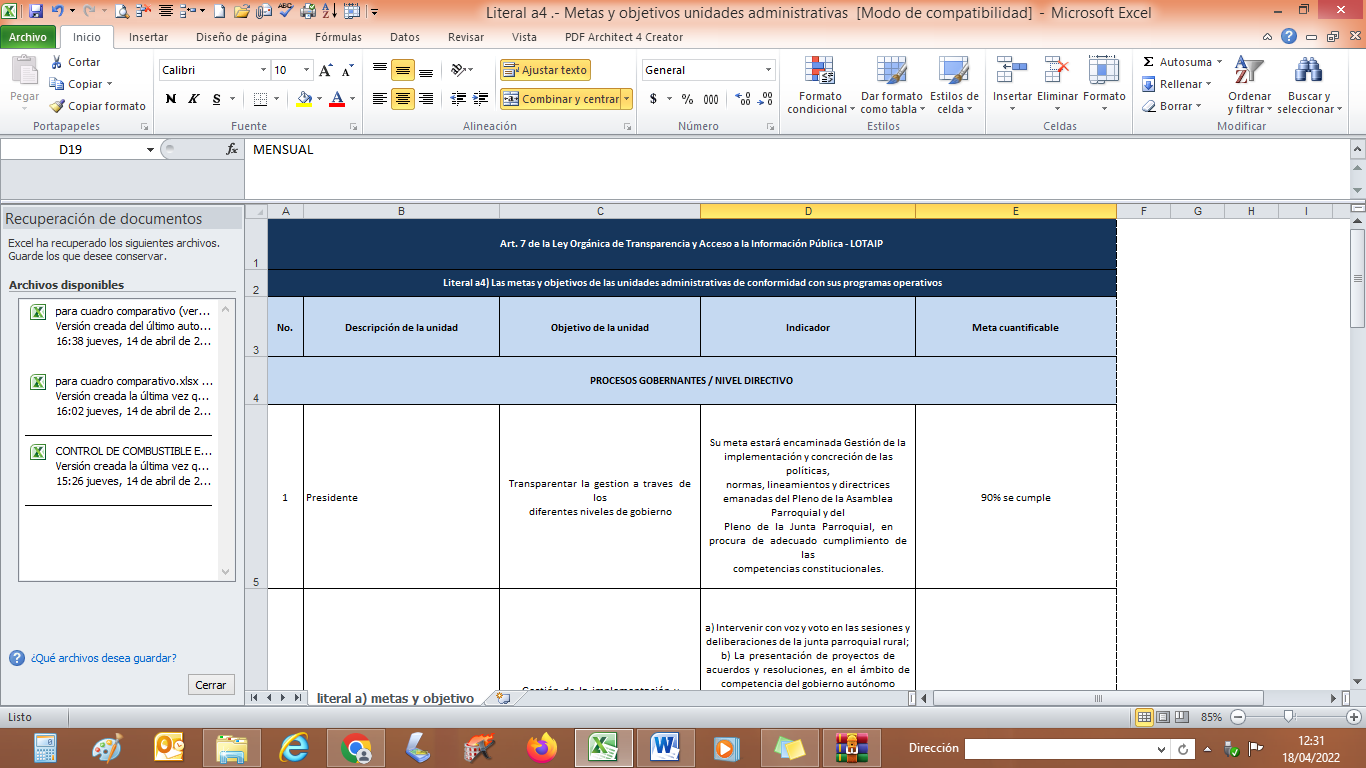1366x768 pixels.
Task: Expand the Name Box dropdown arrow
Action: (150, 149)
